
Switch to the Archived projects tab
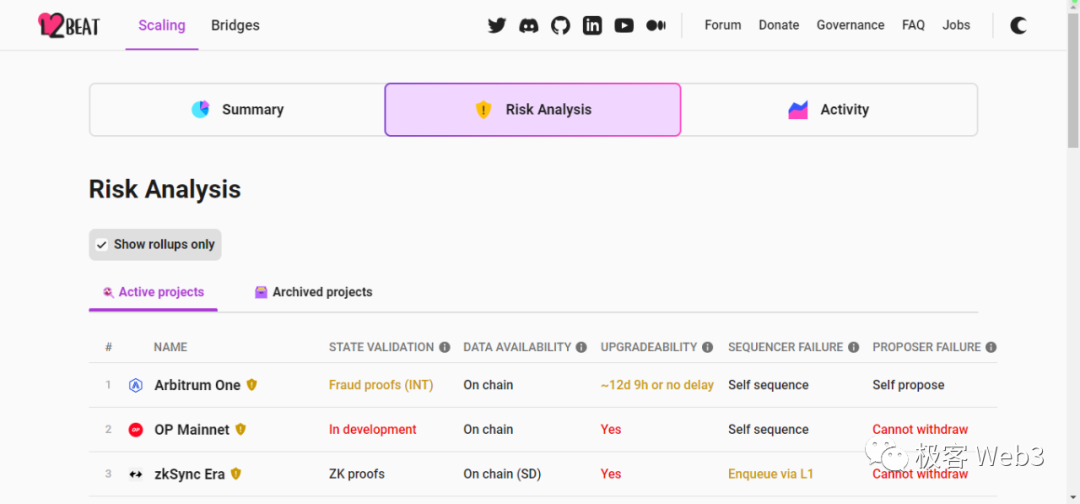(x=313, y=292)
